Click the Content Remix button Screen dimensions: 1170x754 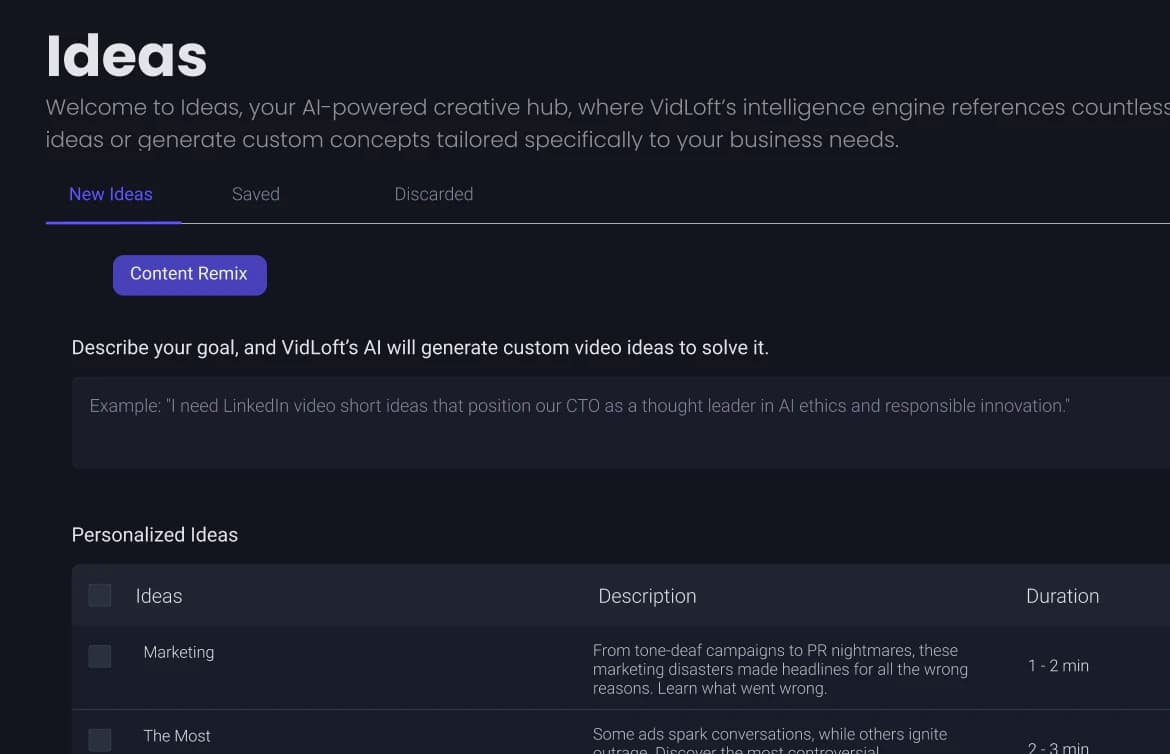[x=189, y=274]
